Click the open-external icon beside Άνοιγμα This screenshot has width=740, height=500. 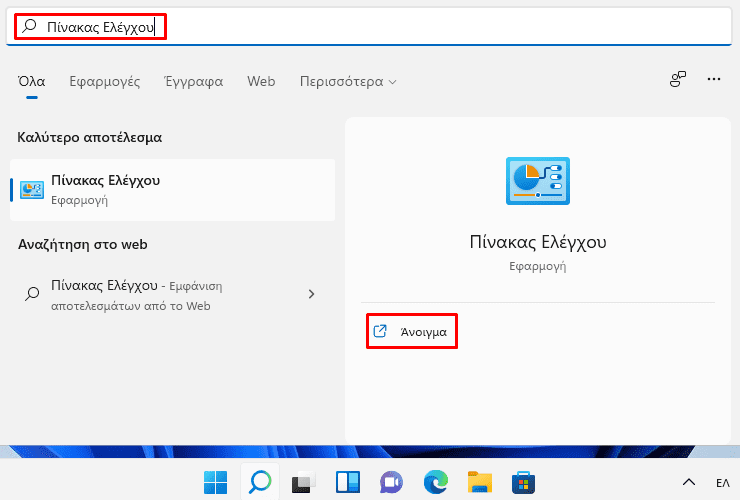click(x=380, y=331)
